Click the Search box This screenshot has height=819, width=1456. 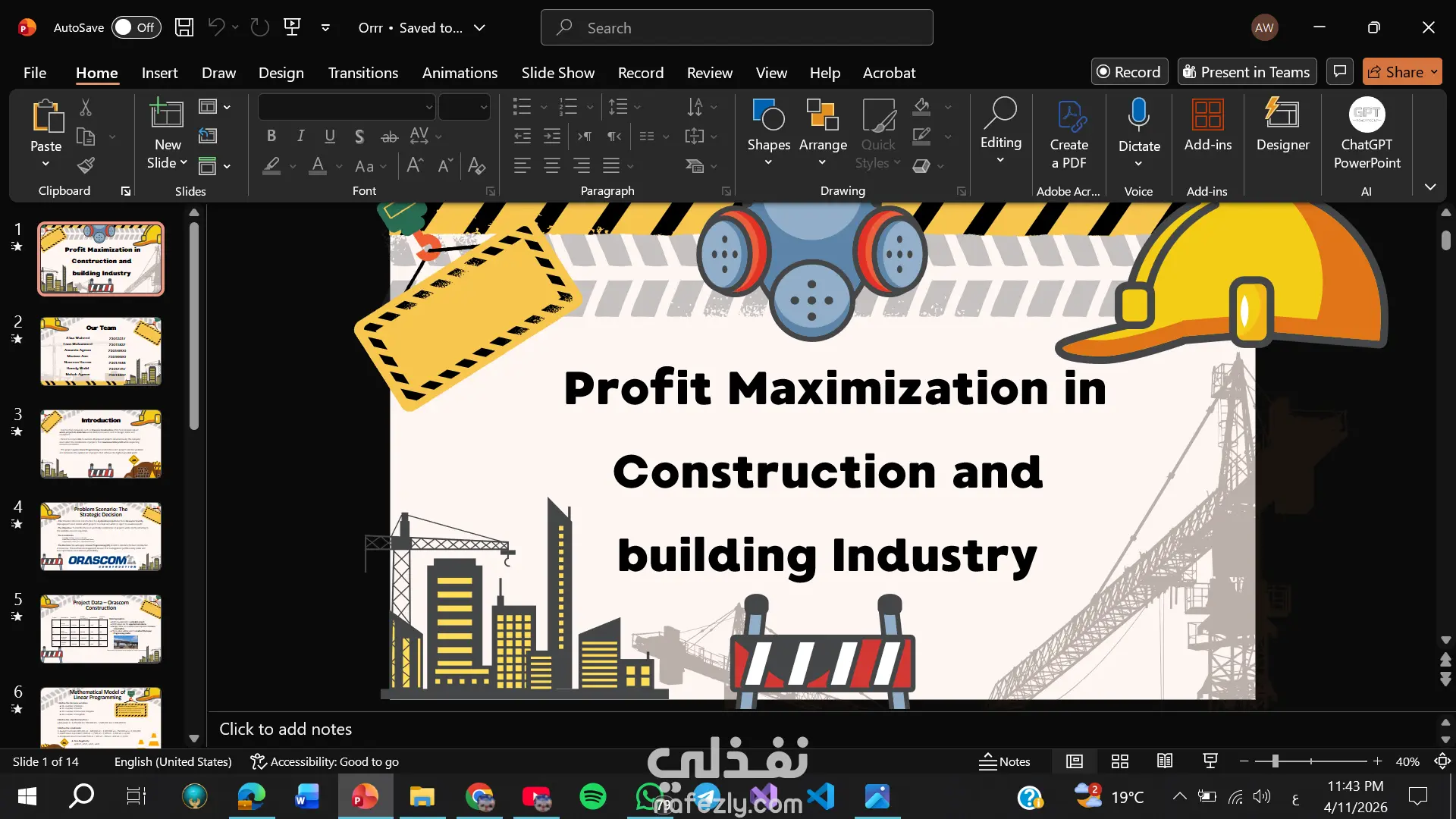[736, 28]
